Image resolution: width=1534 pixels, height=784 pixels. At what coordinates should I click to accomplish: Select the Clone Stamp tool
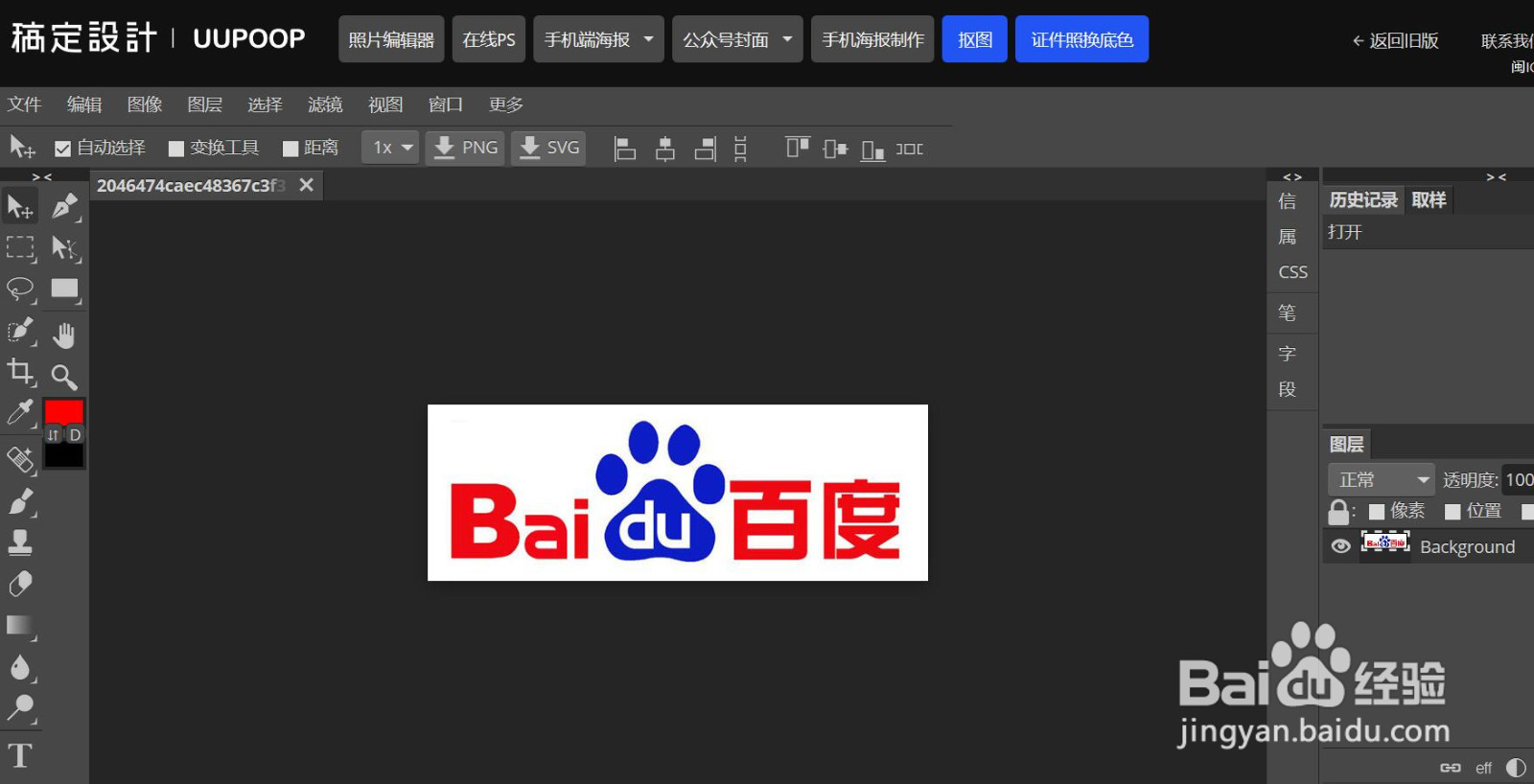pyautogui.click(x=20, y=542)
